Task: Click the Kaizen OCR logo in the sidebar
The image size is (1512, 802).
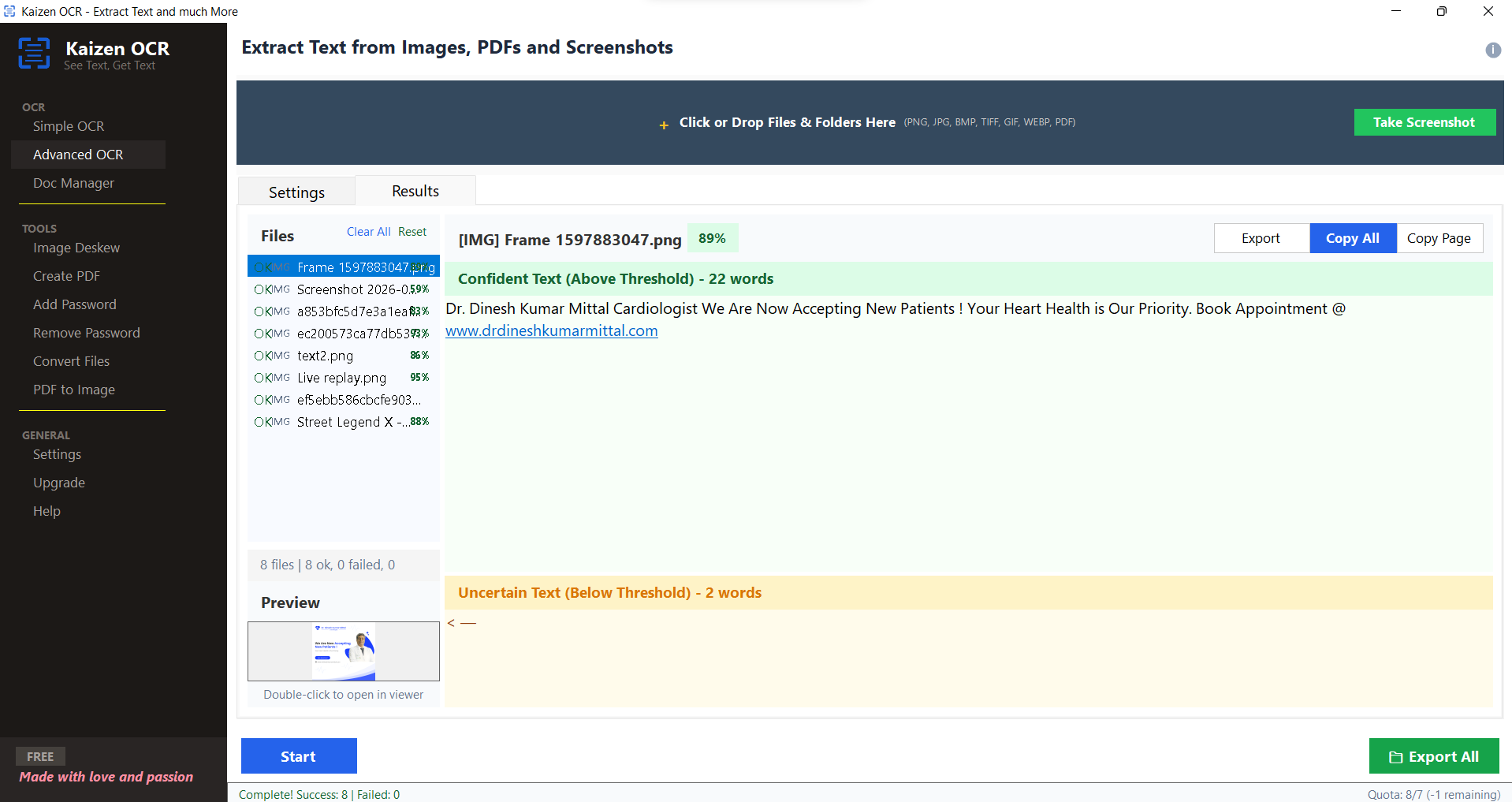Action: (35, 53)
